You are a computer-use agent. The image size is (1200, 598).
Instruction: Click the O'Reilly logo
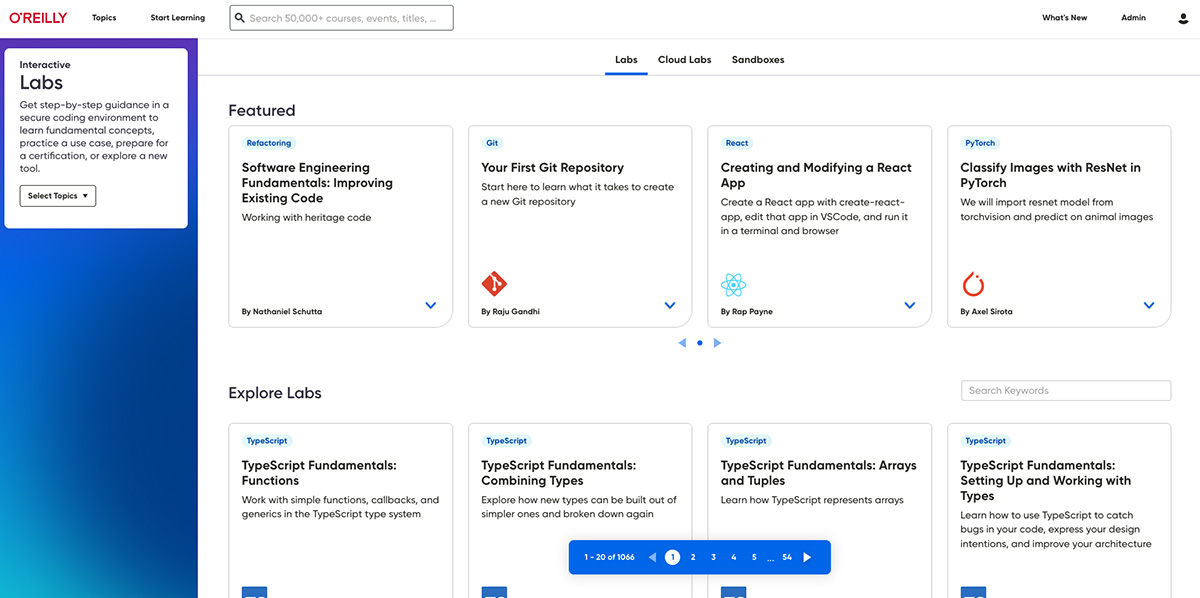click(x=38, y=18)
